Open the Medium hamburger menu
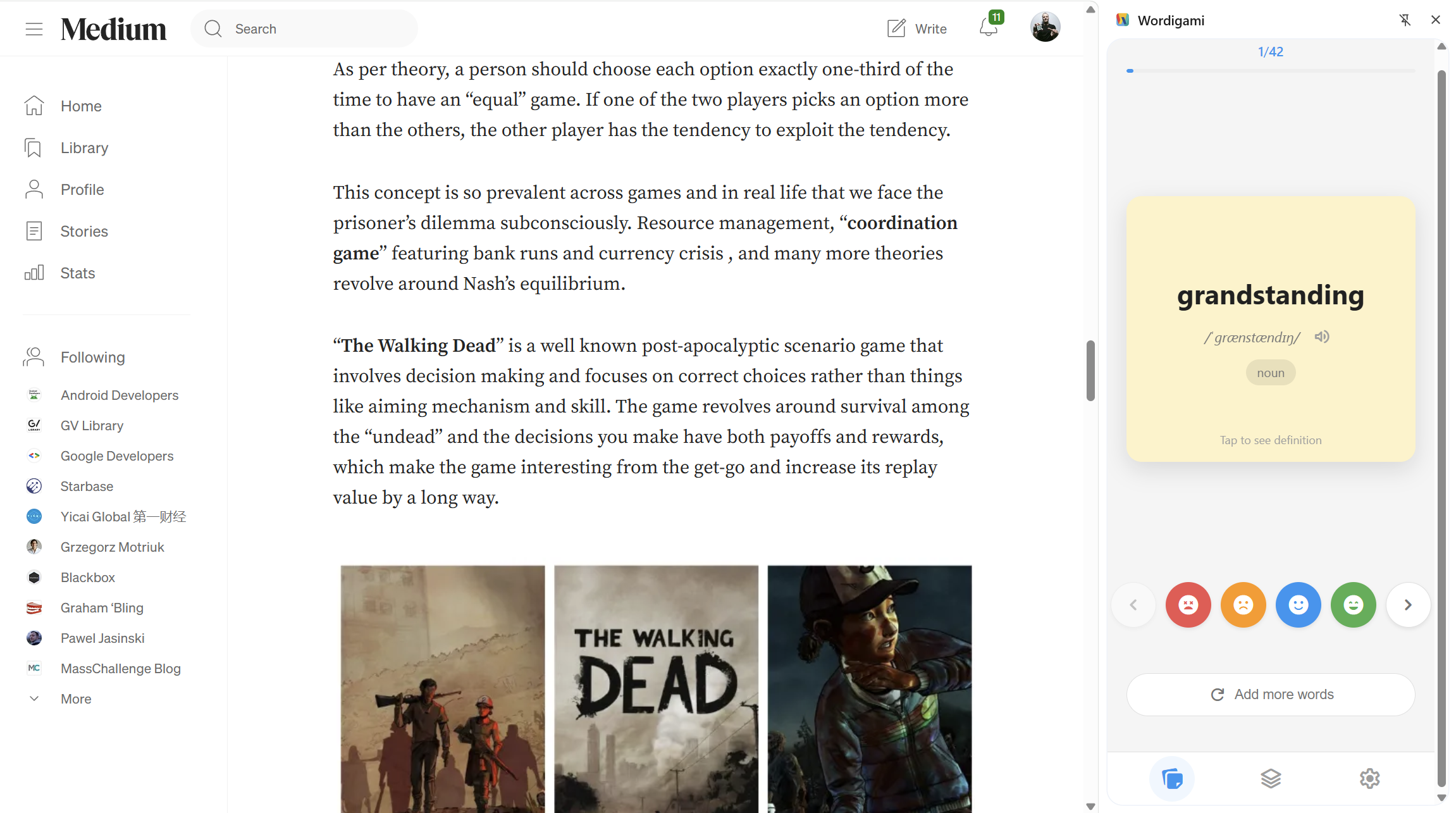The width and height of the screenshot is (1456, 813). (x=34, y=28)
